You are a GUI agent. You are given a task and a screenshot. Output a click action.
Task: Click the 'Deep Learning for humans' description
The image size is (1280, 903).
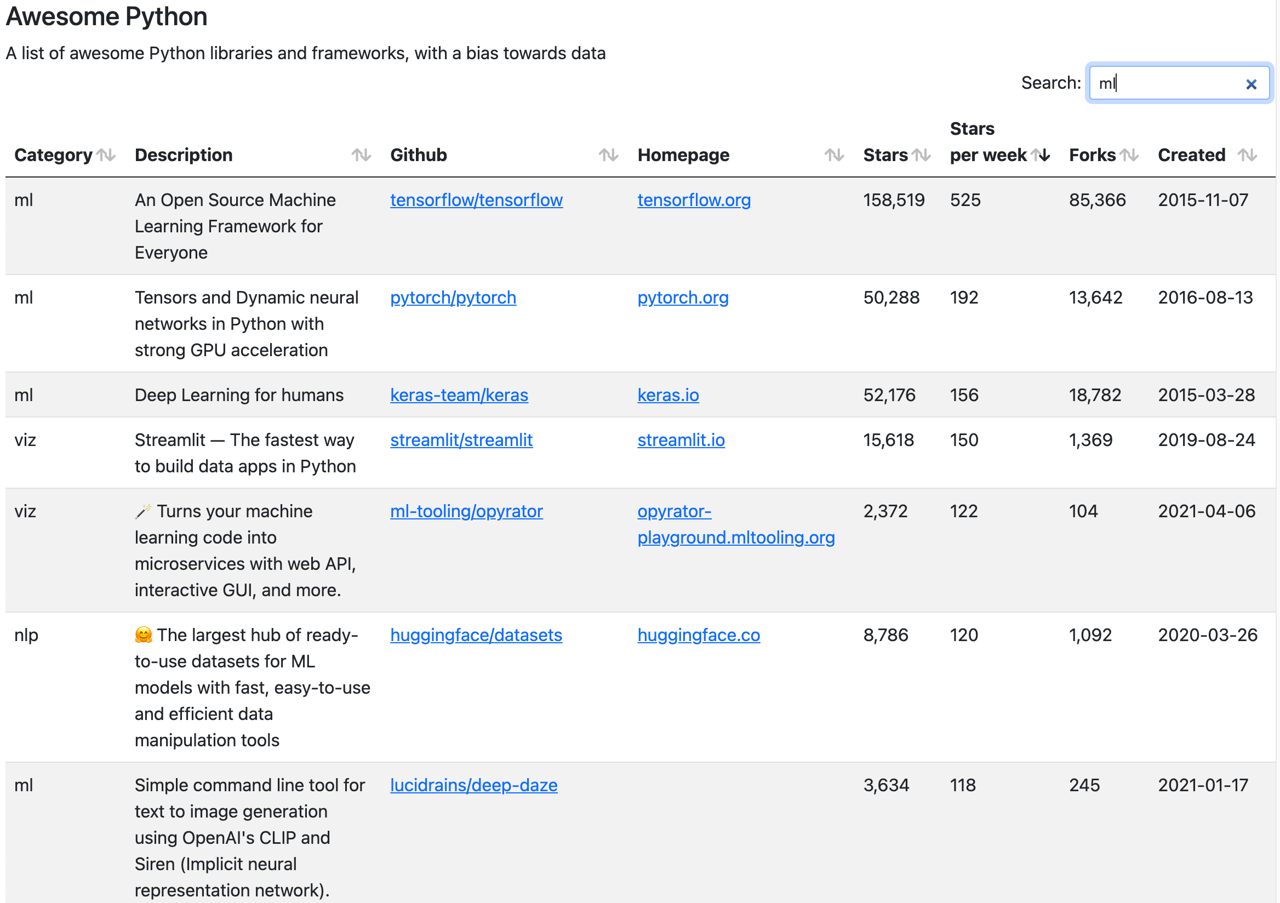239,395
